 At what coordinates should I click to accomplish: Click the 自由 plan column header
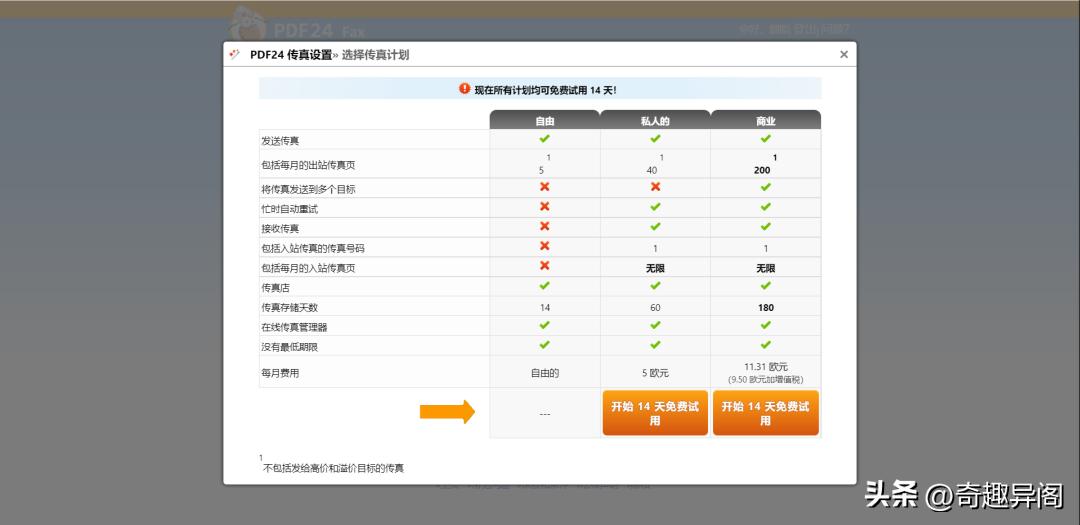pyautogui.click(x=545, y=120)
